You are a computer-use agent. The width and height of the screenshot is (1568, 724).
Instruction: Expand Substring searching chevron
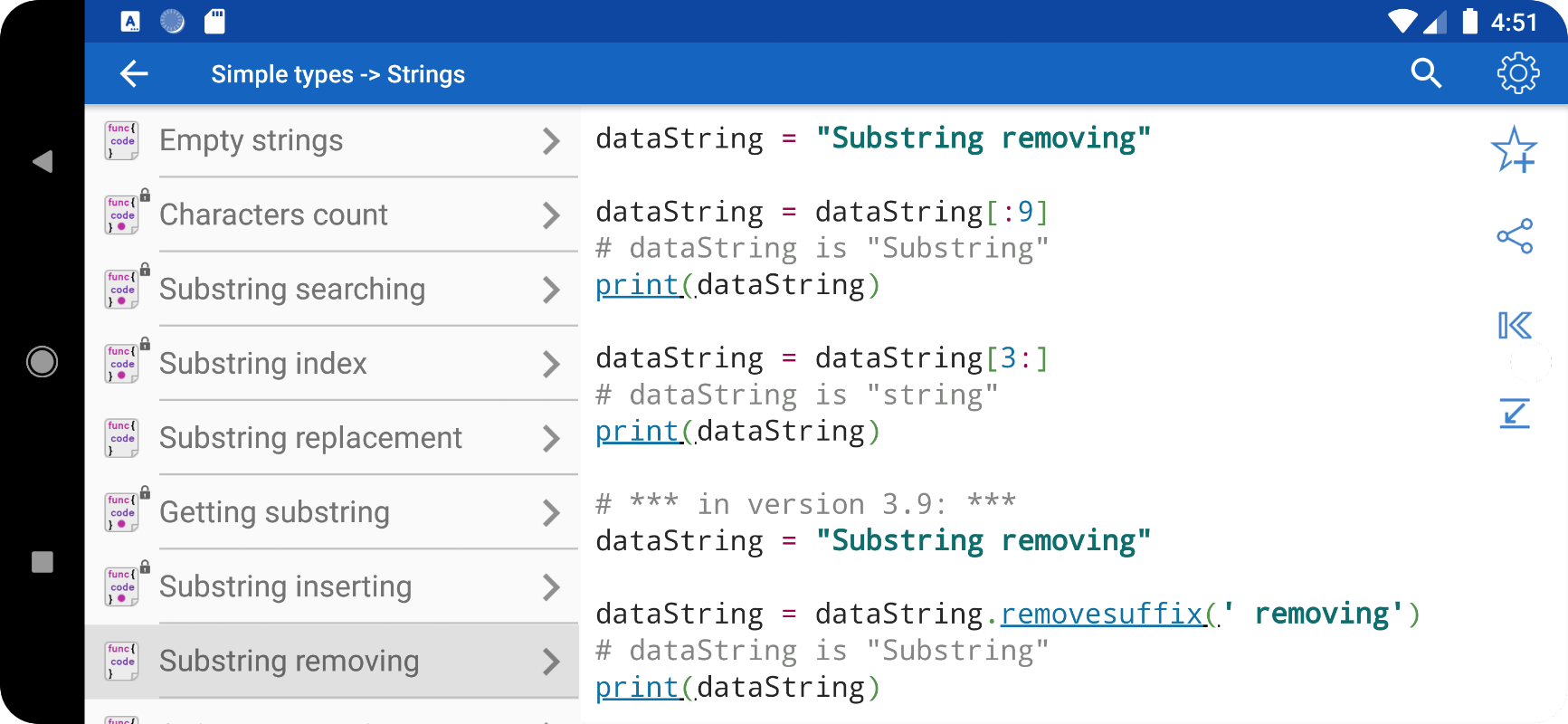pos(551,290)
